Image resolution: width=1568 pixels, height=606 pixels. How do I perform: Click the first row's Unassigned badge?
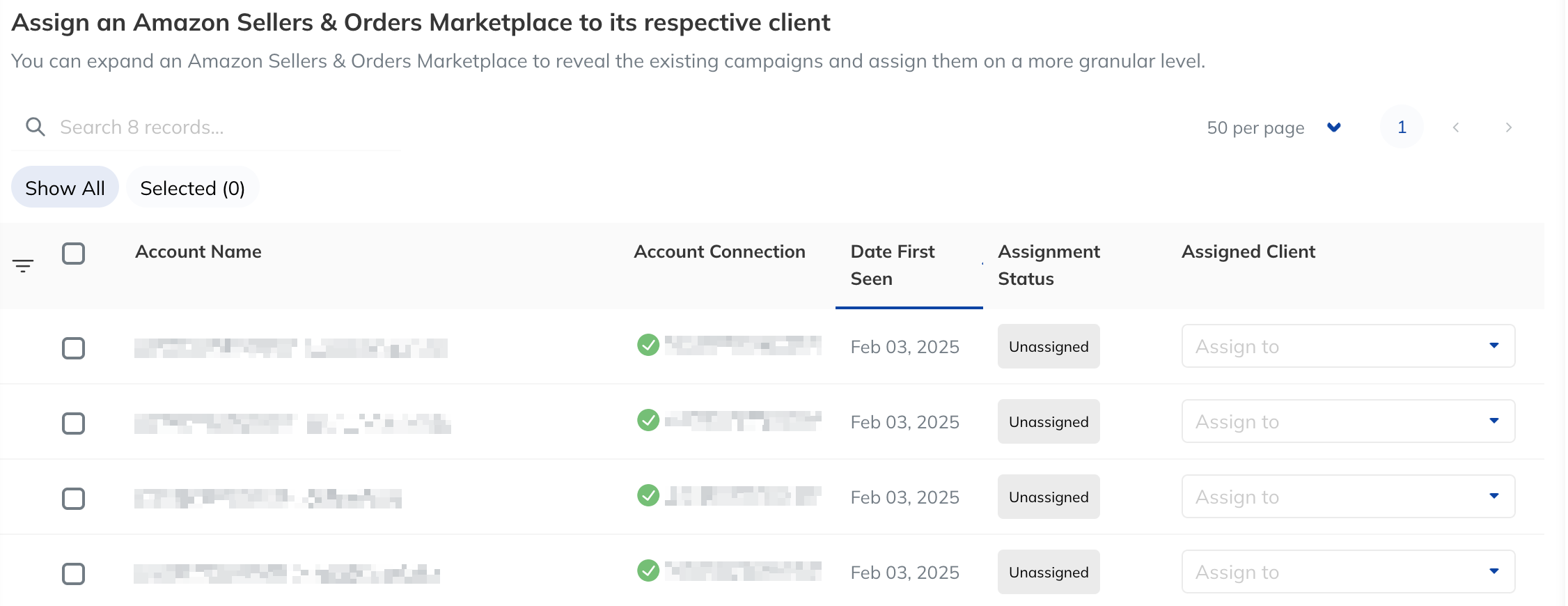point(1049,346)
